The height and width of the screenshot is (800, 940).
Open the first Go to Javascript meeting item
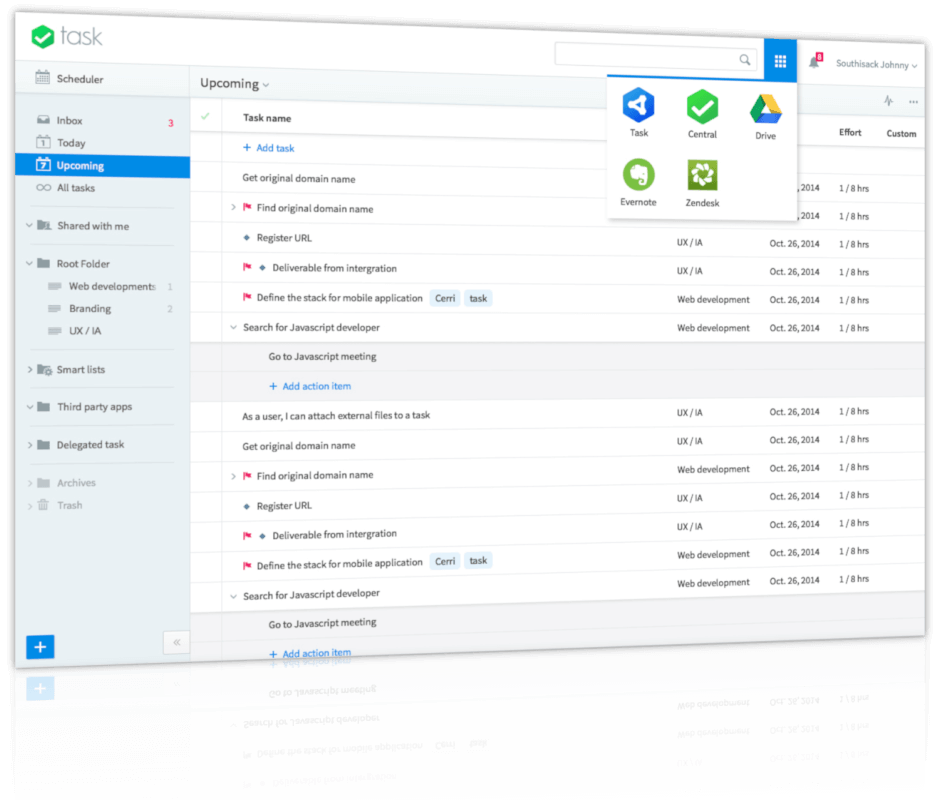click(x=323, y=356)
